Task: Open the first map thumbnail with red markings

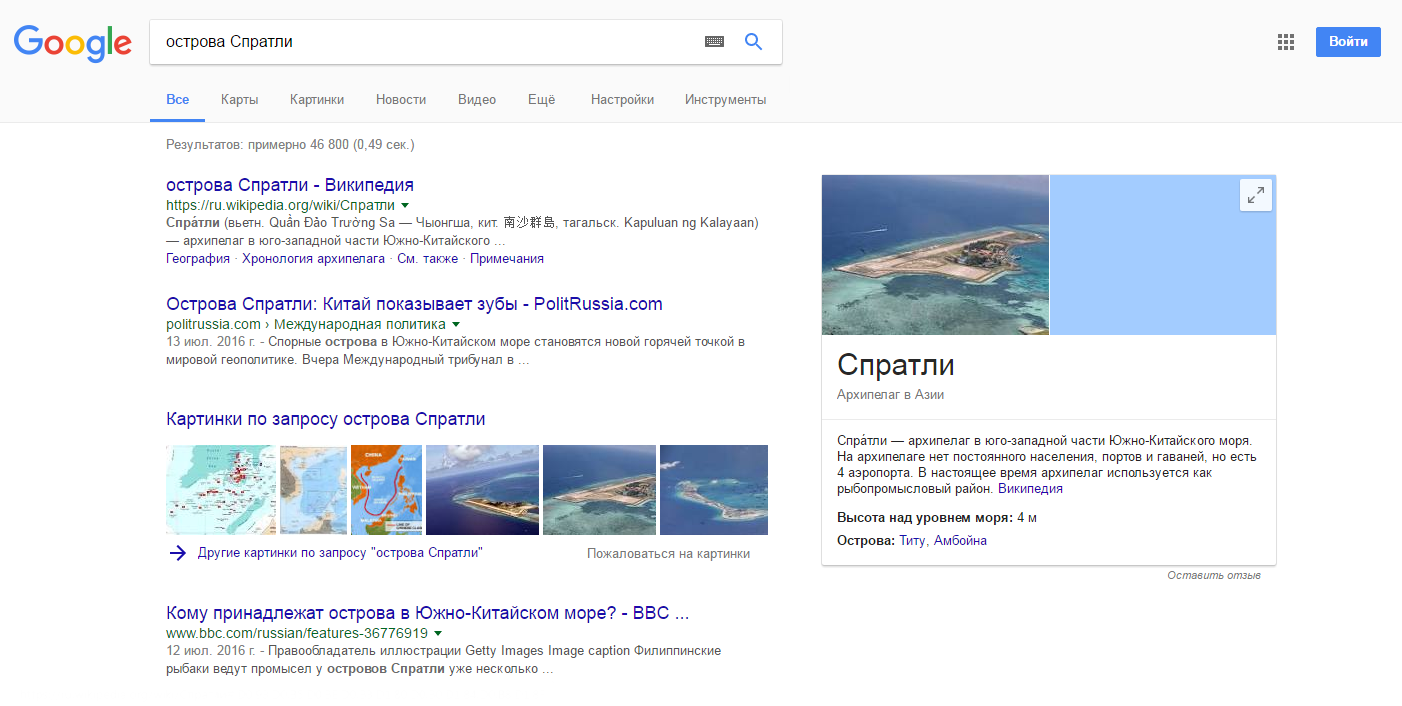Action: (221, 490)
